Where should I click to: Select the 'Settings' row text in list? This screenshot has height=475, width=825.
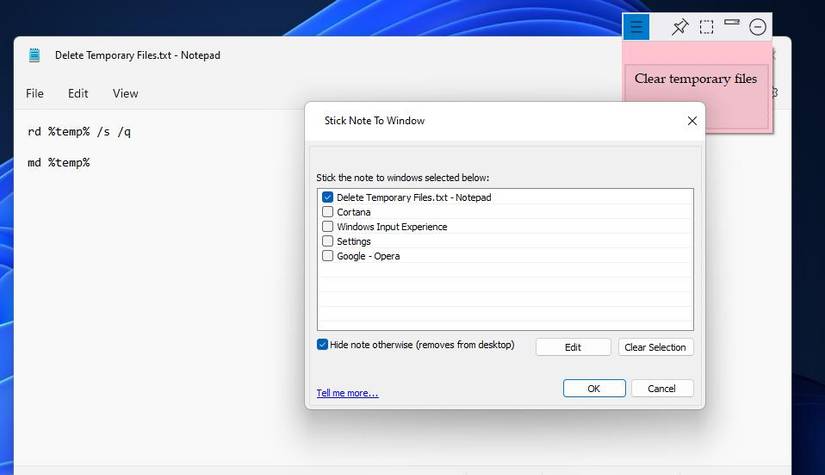pyautogui.click(x=354, y=241)
